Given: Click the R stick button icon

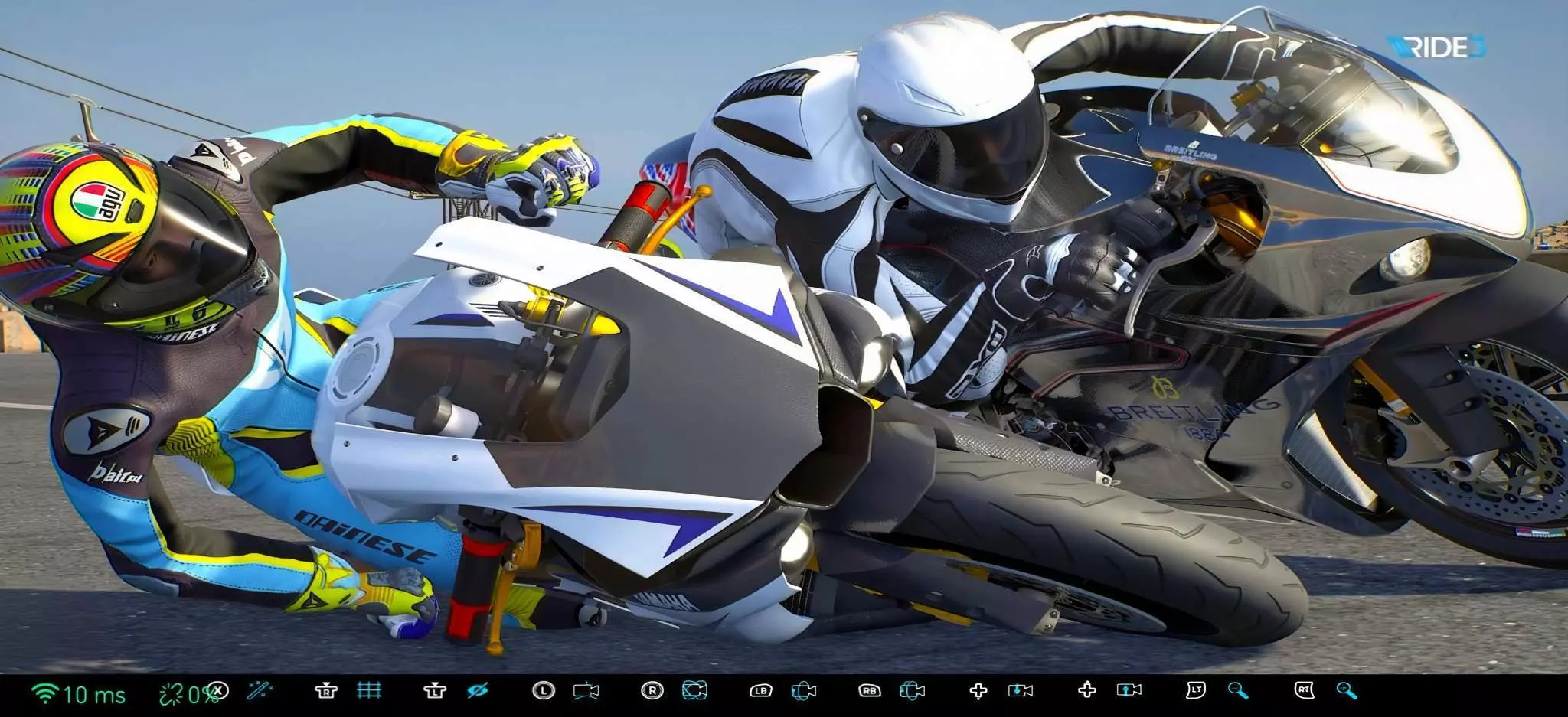Looking at the screenshot, I should coord(652,690).
